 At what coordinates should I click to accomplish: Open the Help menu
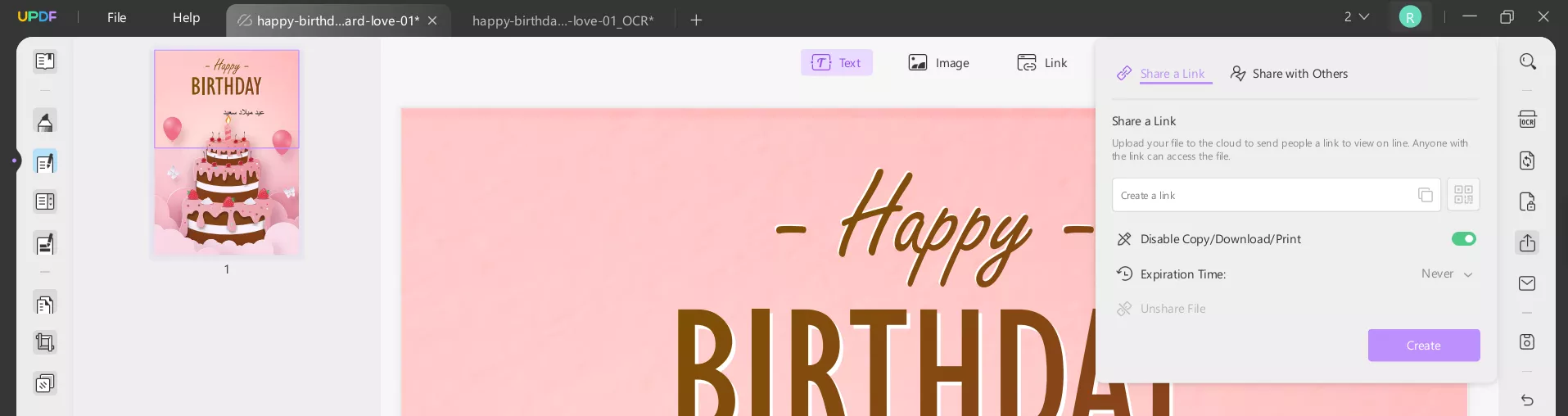coord(187,17)
